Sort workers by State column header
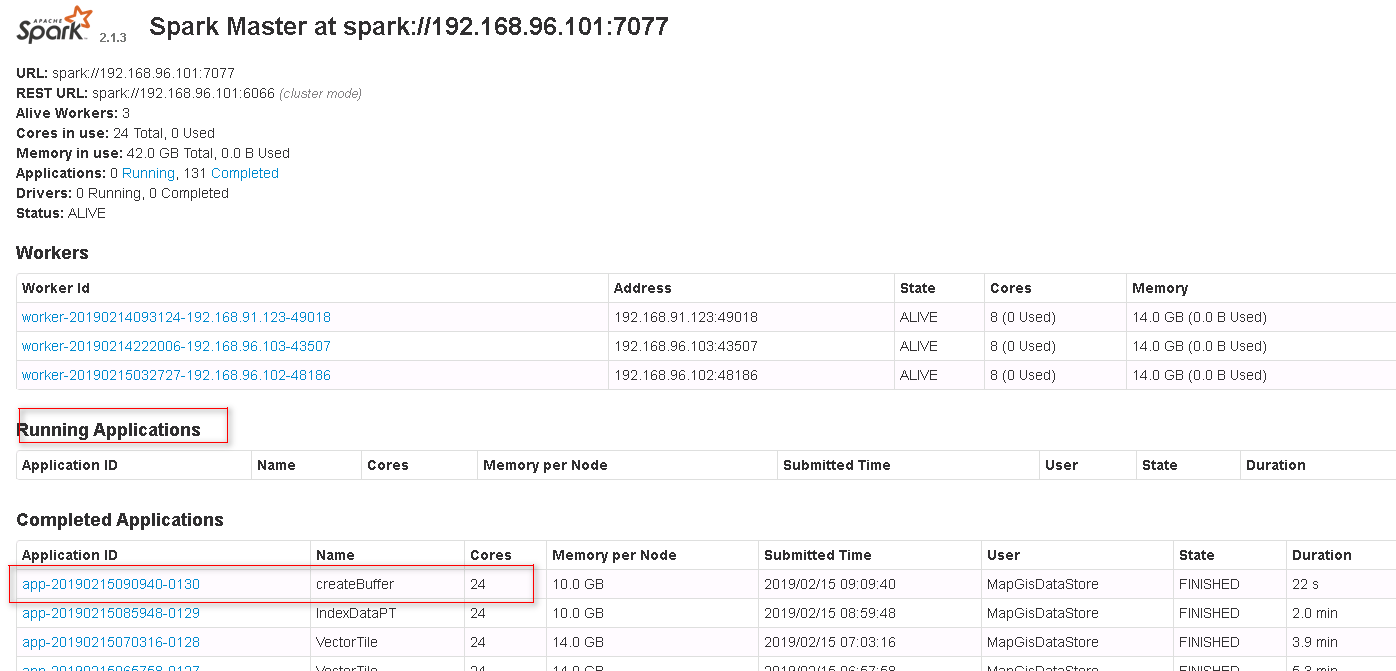Image resolution: width=1396 pixels, height=671 pixels. (x=917, y=288)
